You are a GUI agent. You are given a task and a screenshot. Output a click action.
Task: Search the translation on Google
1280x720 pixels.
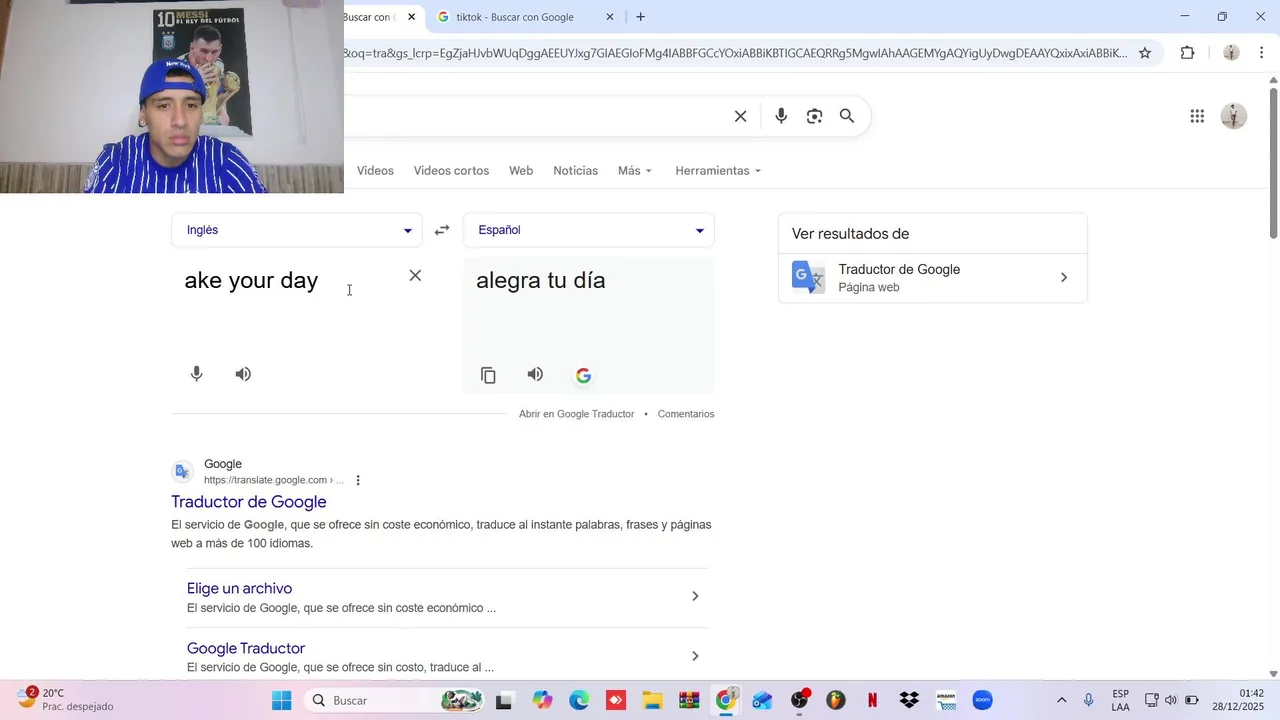click(x=583, y=375)
